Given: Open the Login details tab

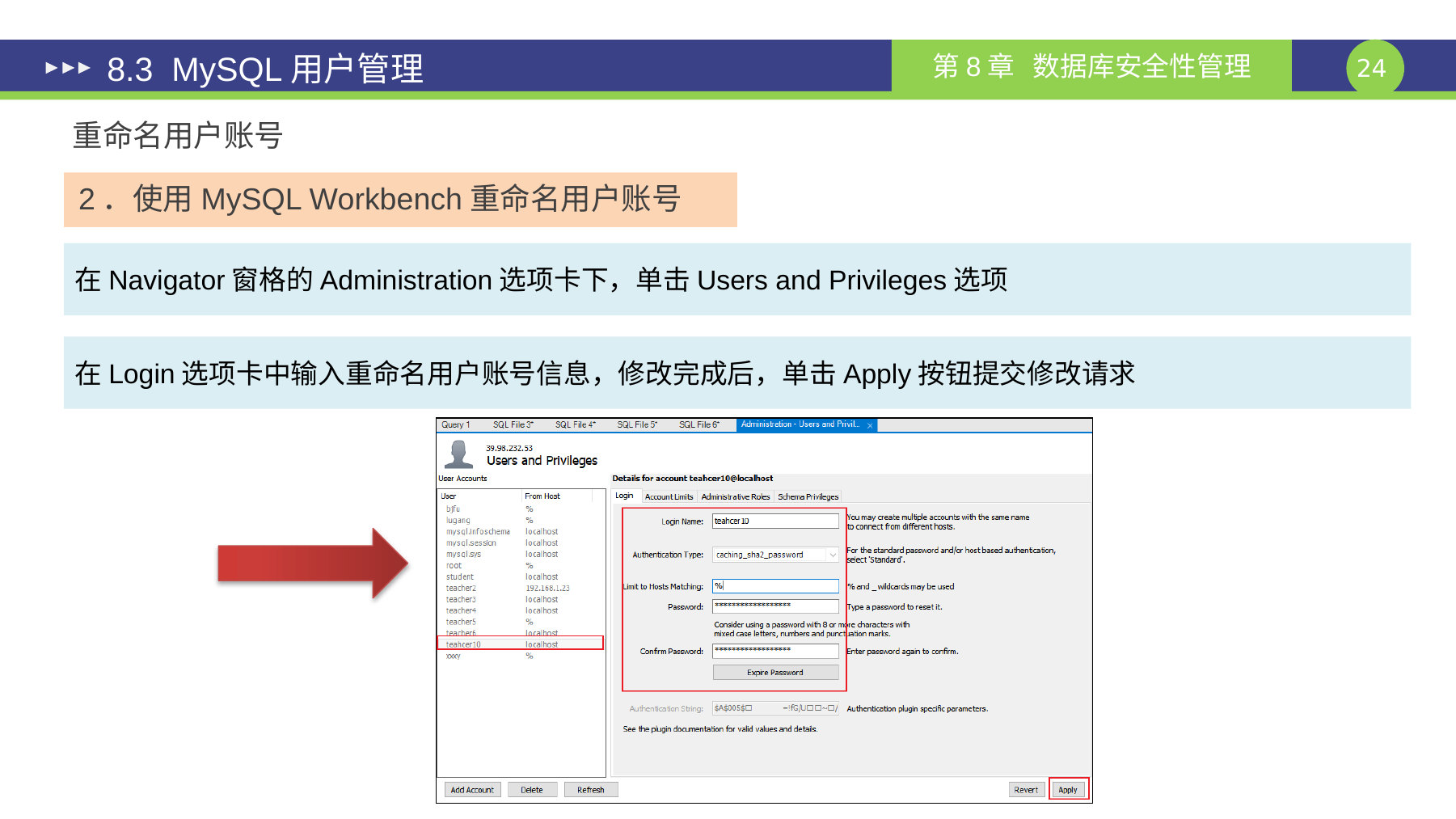Looking at the screenshot, I should [625, 496].
